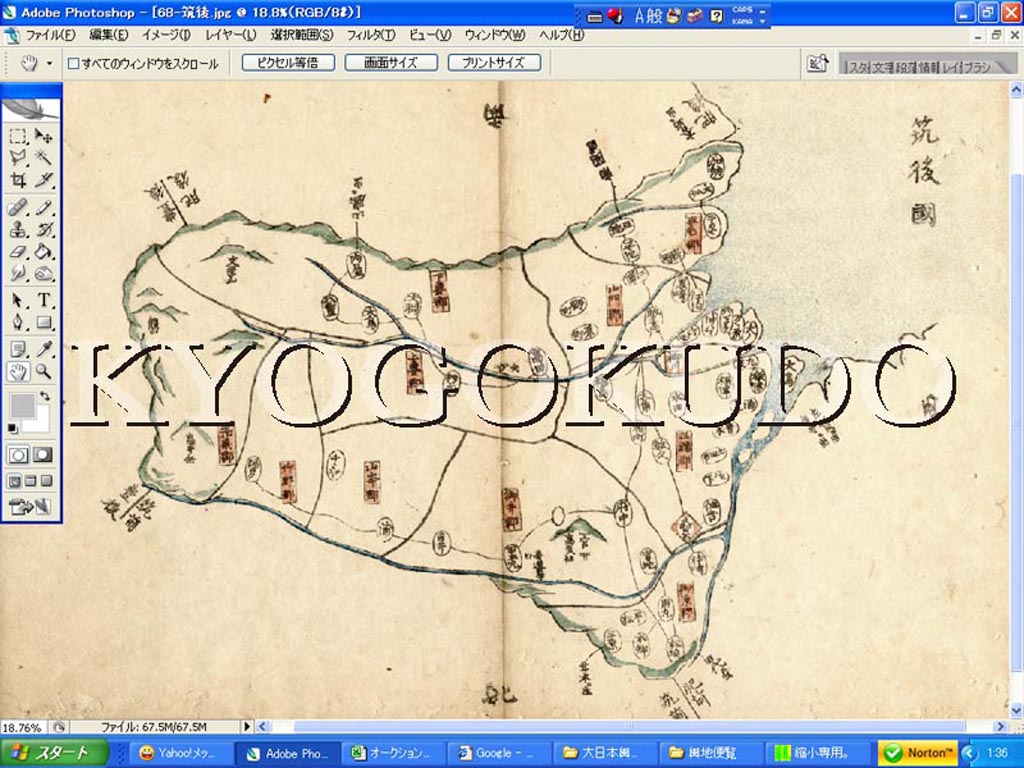Open the 段落 palette tab in the well
This screenshot has width=1024, height=768.
(906, 67)
